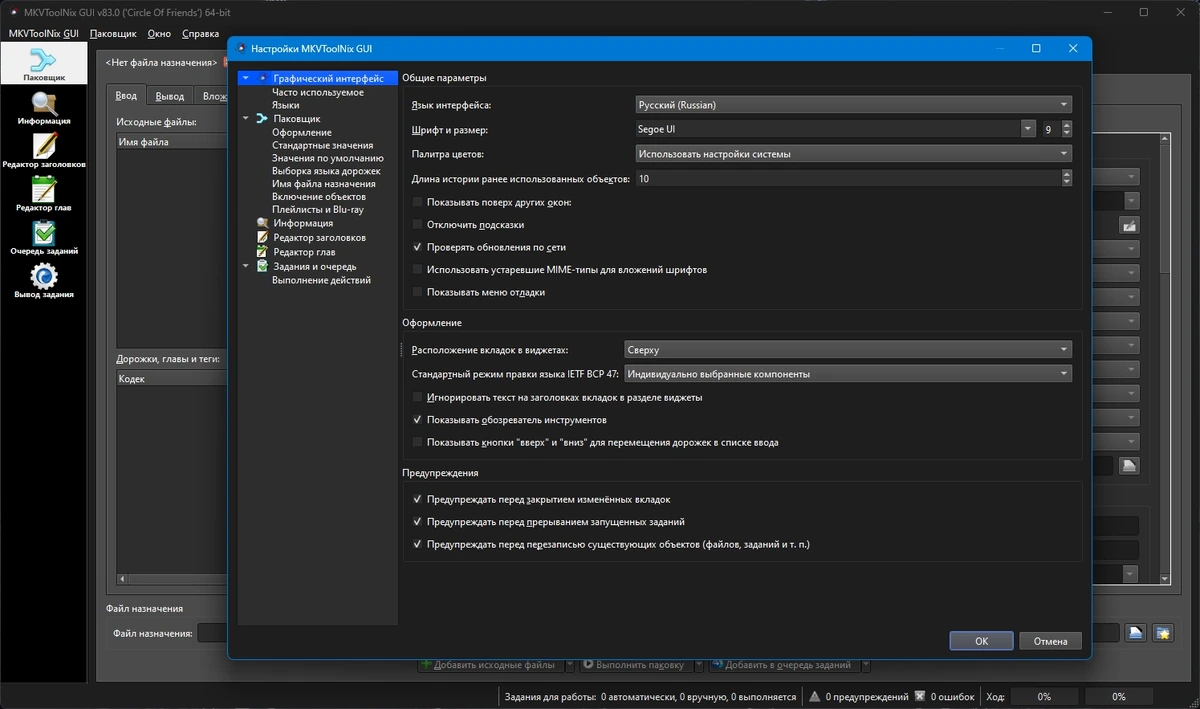Select Оформление in settings tree
This screenshot has height=709, width=1200.
tap(302, 132)
